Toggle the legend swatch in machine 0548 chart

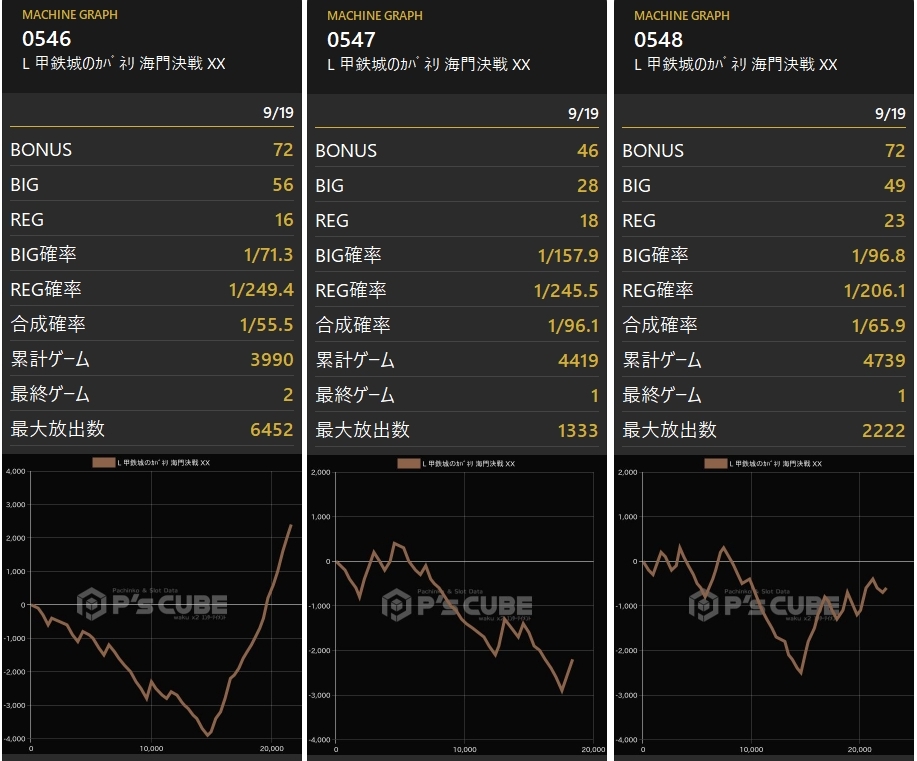point(715,464)
